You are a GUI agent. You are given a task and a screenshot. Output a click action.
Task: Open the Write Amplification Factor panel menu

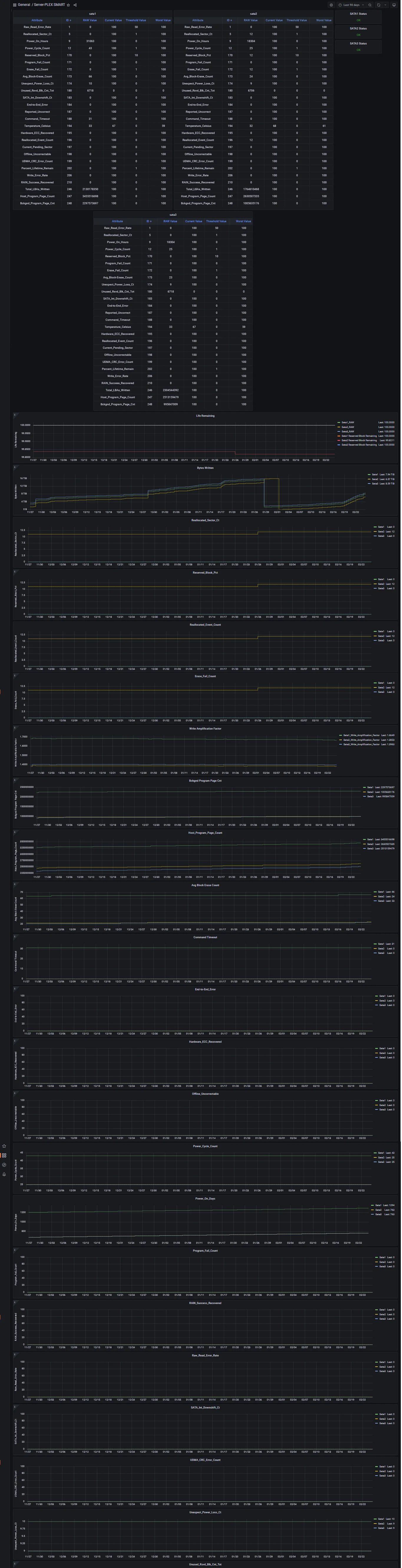205,729
